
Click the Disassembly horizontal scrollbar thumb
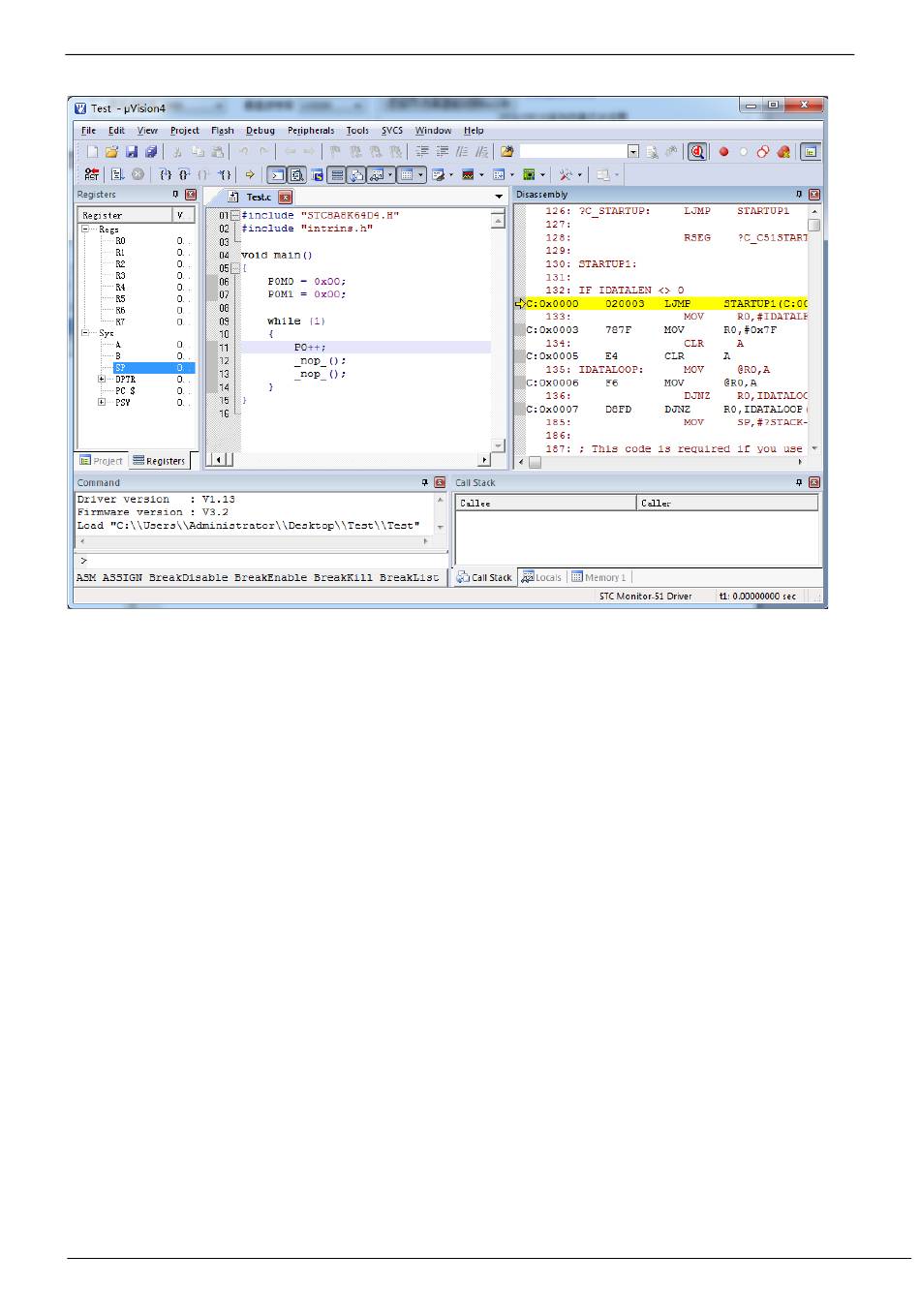tap(535, 462)
